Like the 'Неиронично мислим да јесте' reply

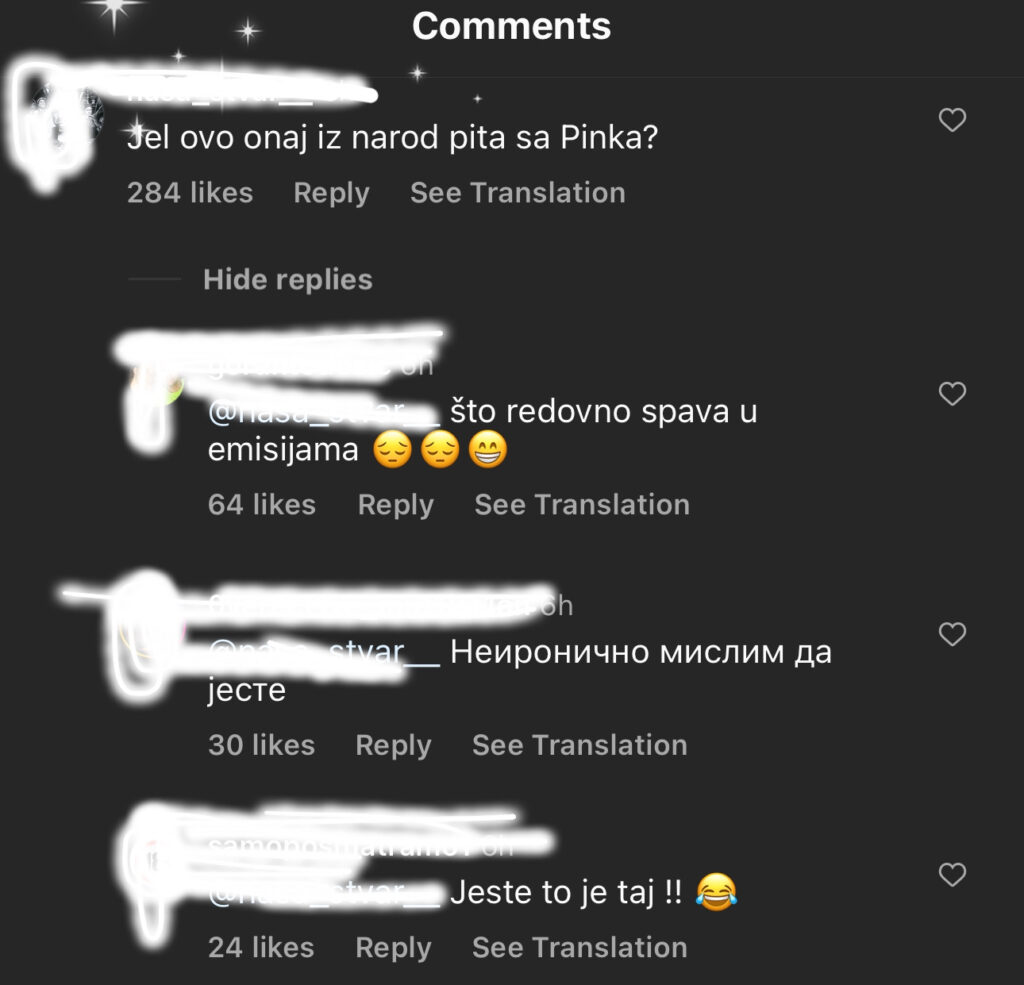point(952,634)
